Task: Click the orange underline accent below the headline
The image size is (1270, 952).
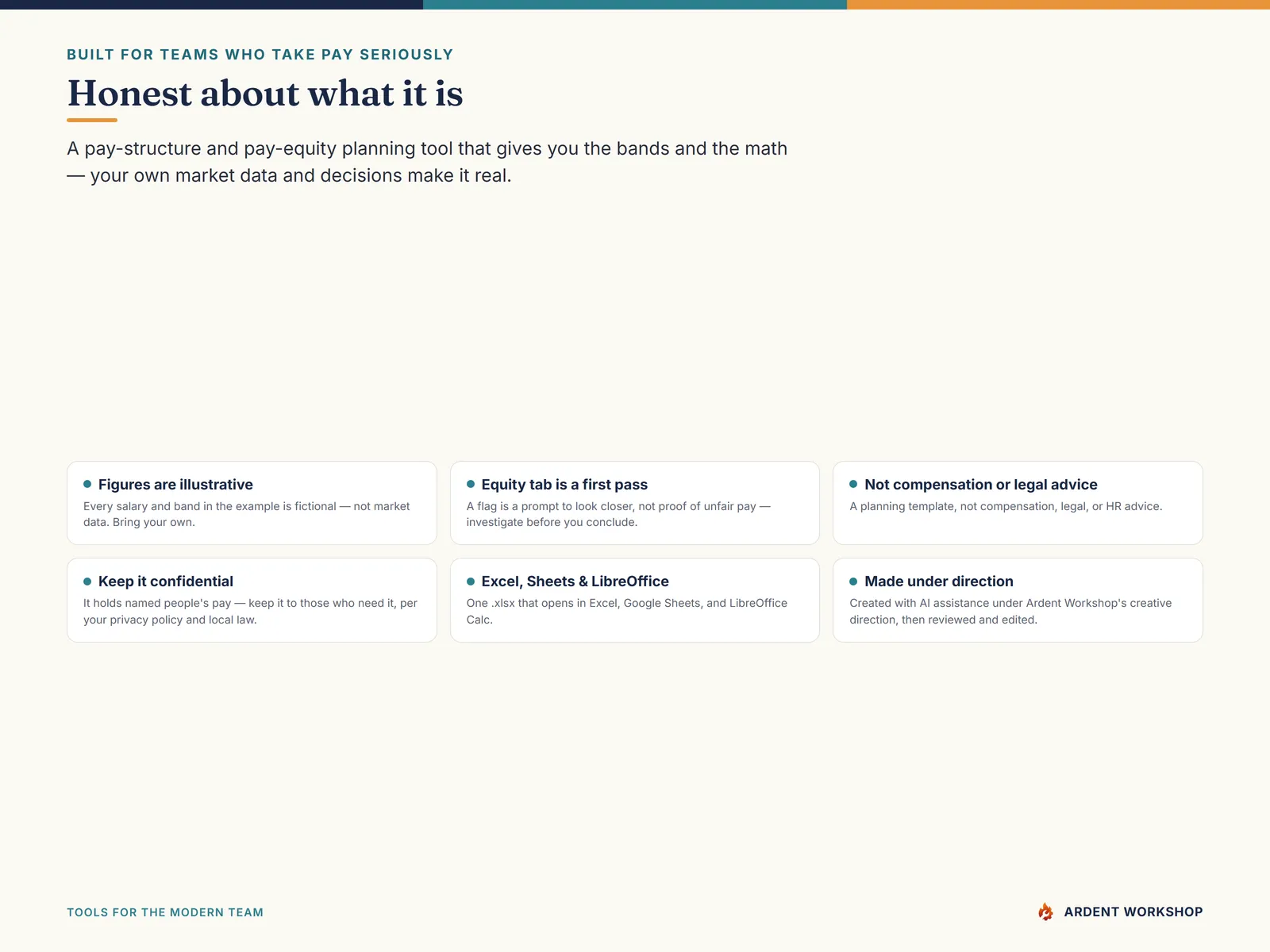Action: [92, 120]
